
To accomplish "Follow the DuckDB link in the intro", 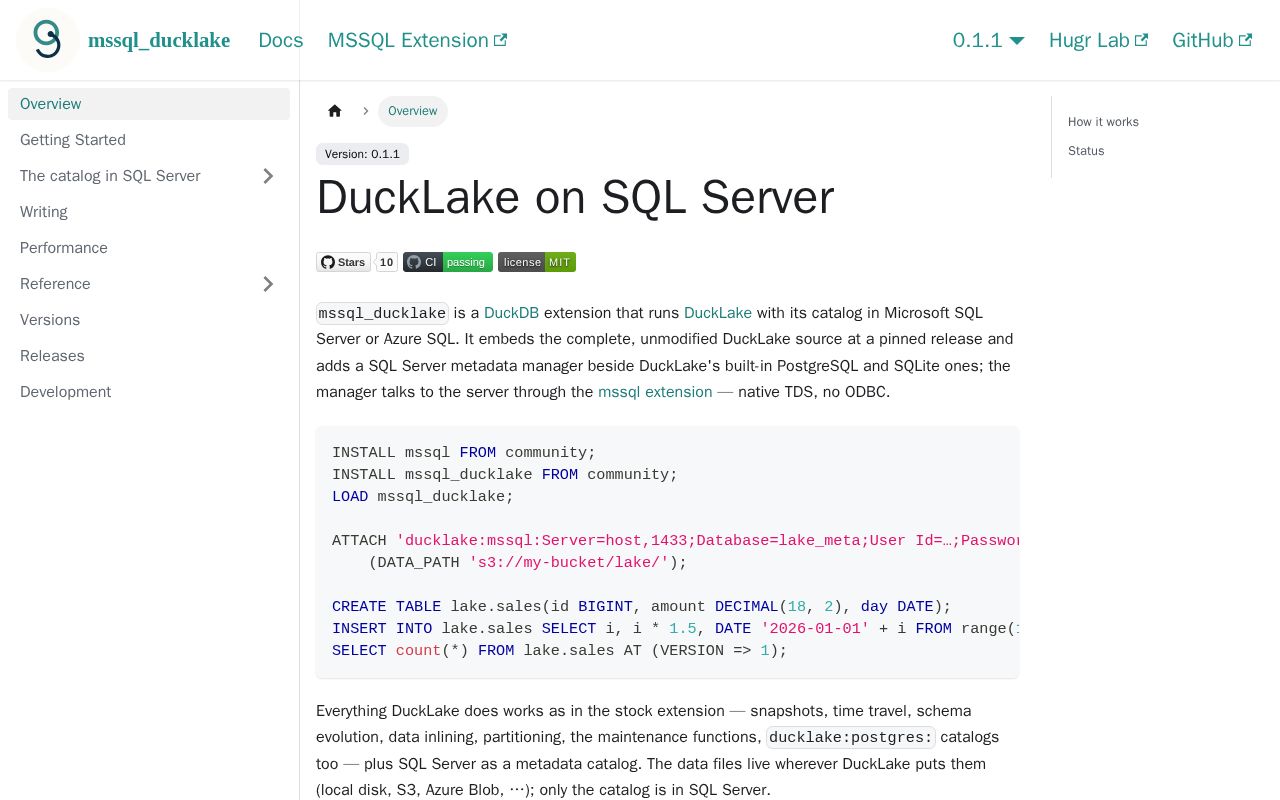I will click(511, 313).
